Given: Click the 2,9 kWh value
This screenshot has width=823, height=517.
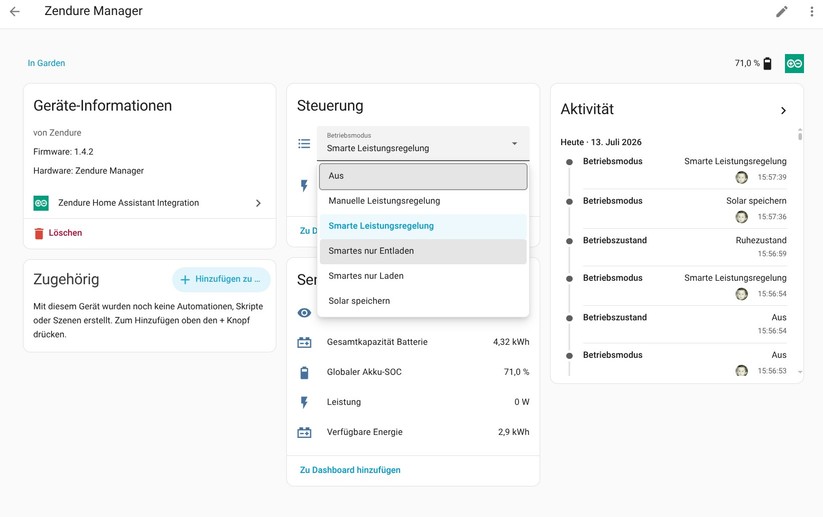Looking at the screenshot, I should pyautogui.click(x=513, y=432).
